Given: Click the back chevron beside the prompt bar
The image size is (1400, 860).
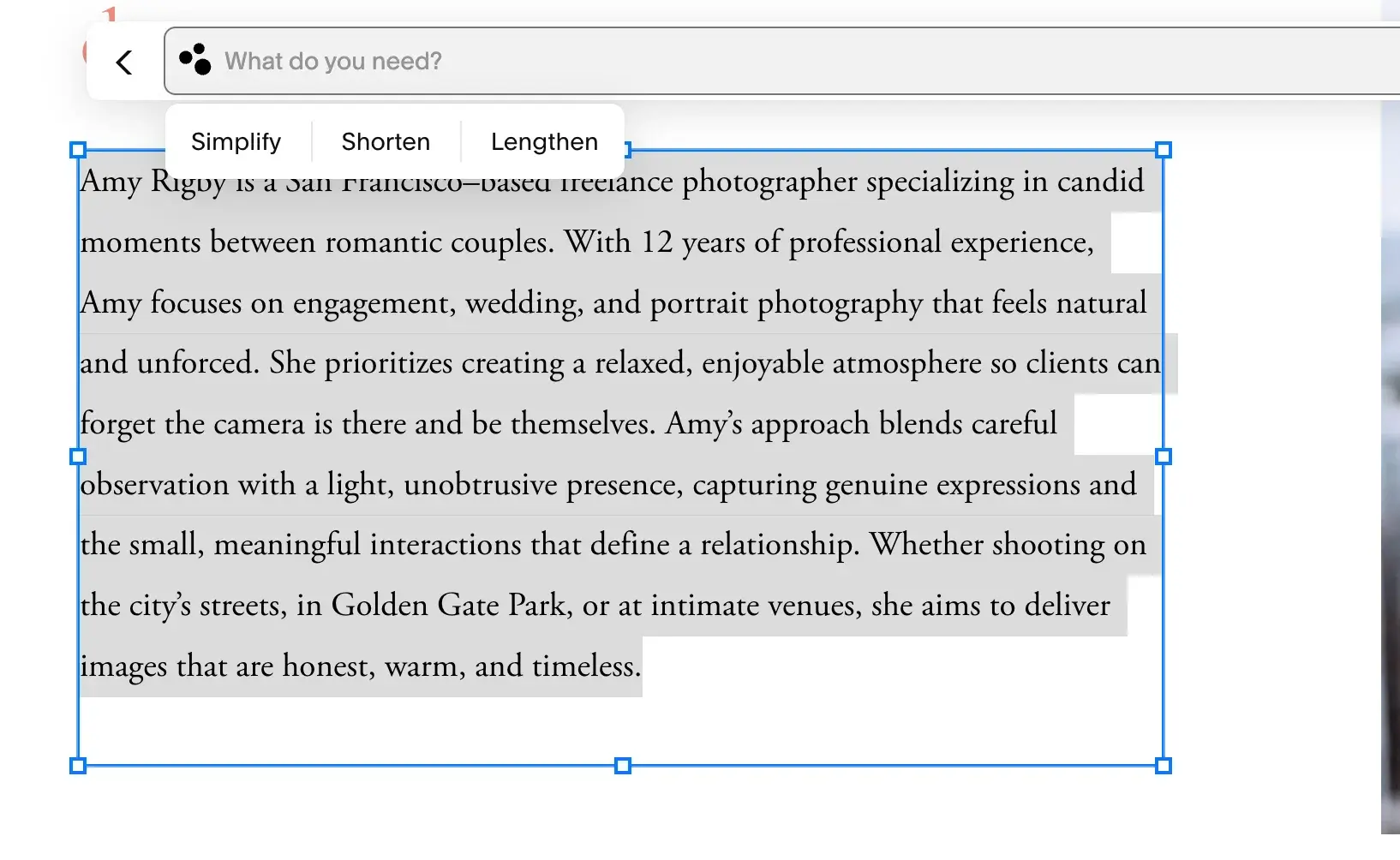Looking at the screenshot, I should (x=124, y=61).
